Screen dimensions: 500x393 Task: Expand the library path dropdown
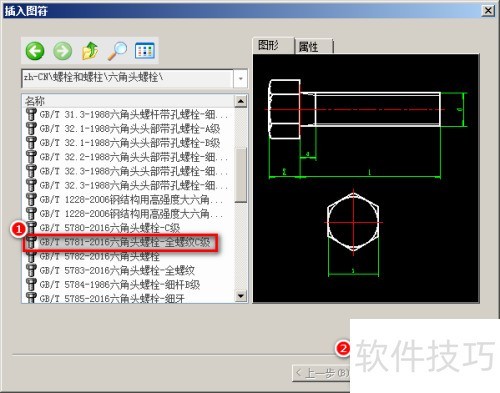240,79
